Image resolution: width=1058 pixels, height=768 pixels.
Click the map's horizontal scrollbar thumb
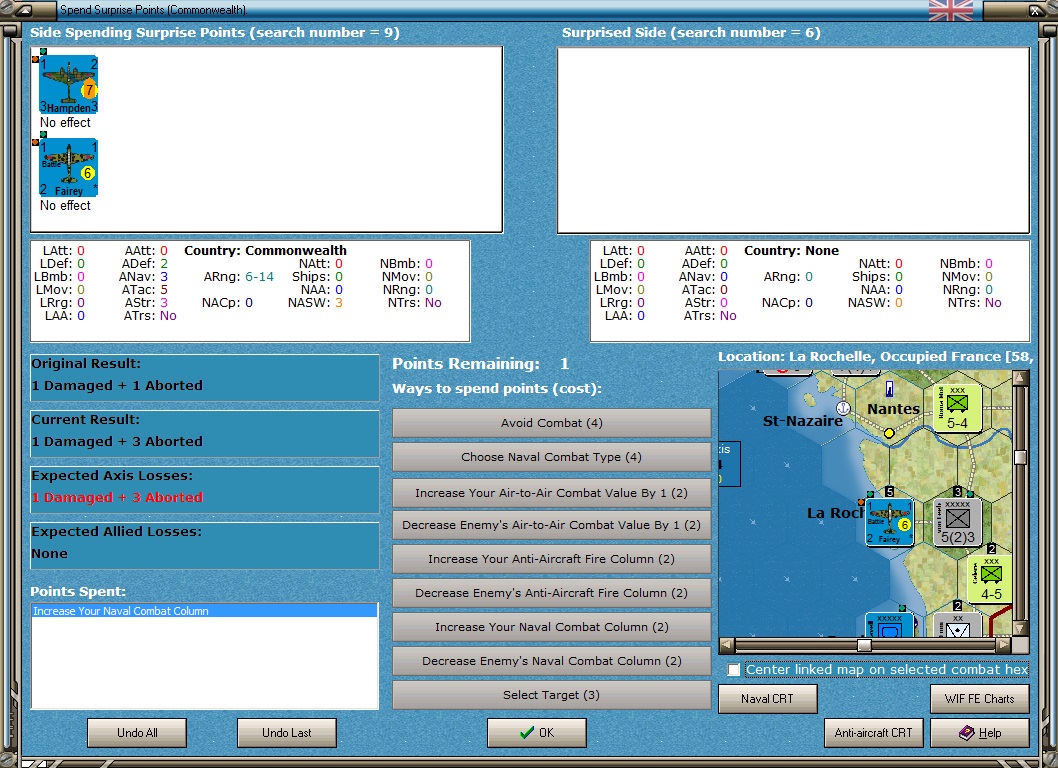[x=864, y=645]
